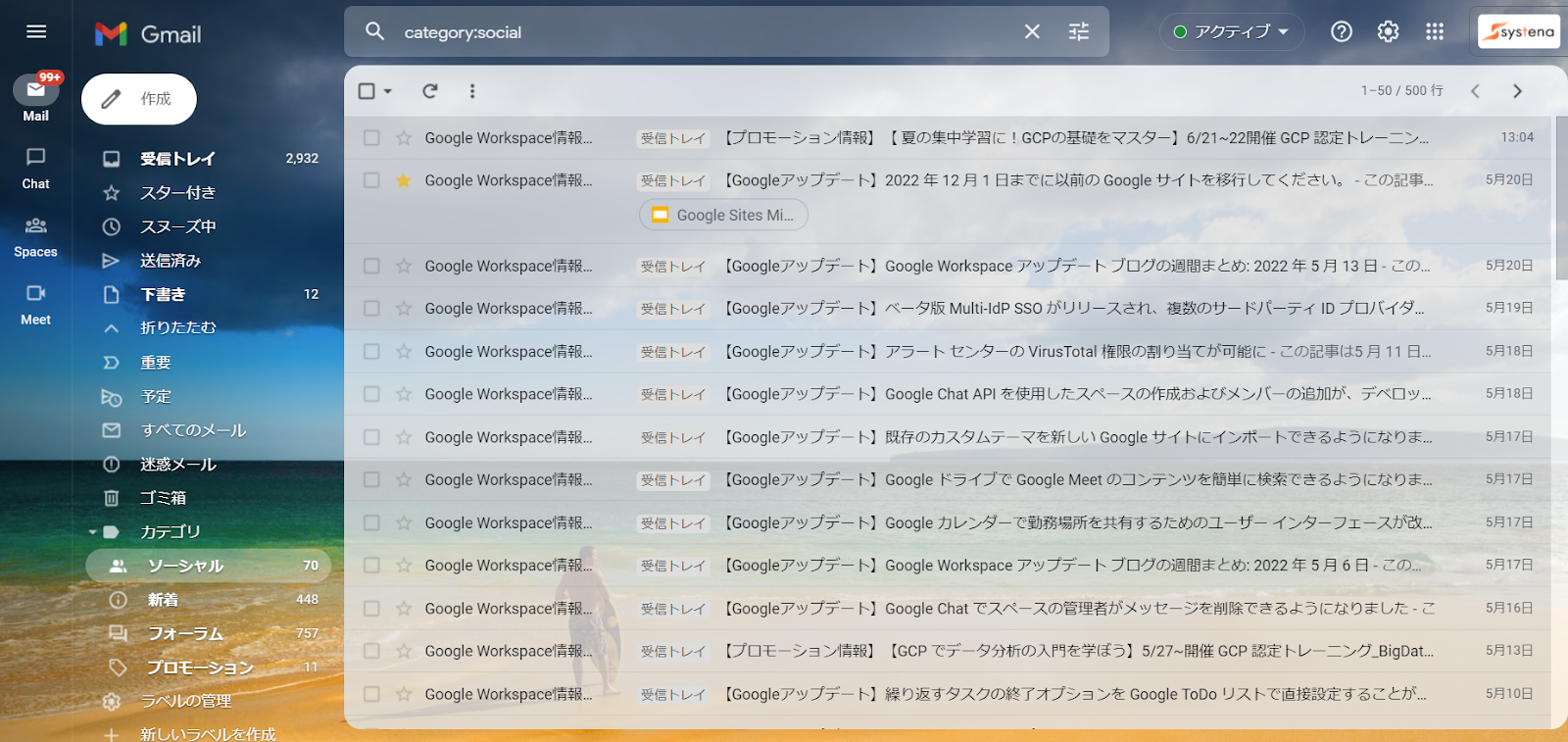Open the アクティブ status dropdown
Image resolution: width=1568 pixels, height=742 pixels.
click(x=1232, y=31)
